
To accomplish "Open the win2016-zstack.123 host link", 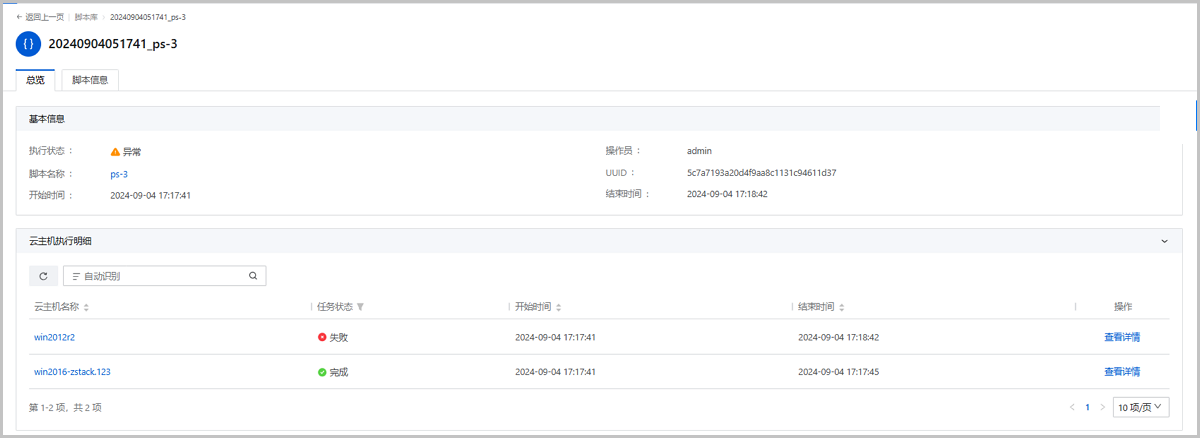I will click(72, 371).
